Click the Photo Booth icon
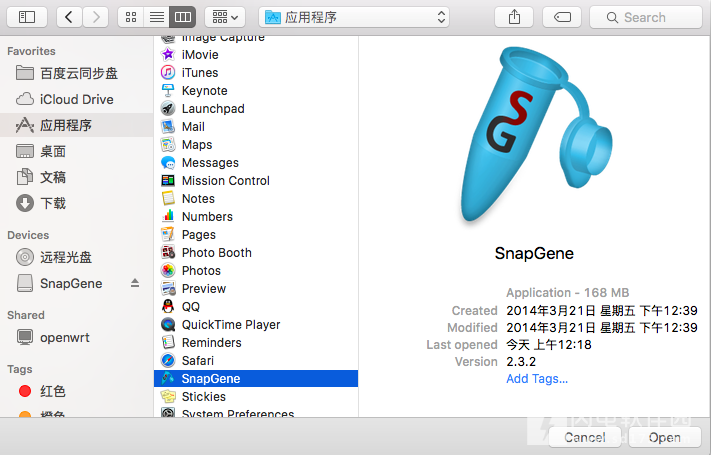Screen dimensions: 711x455 (x=168, y=252)
